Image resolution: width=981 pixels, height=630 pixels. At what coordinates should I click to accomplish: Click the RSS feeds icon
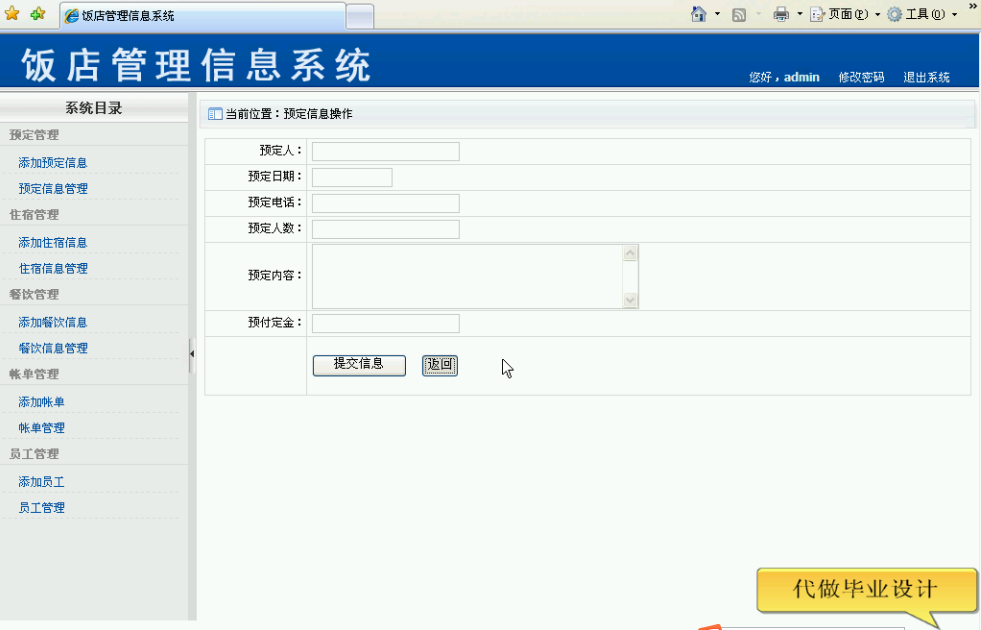click(x=739, y=14)
